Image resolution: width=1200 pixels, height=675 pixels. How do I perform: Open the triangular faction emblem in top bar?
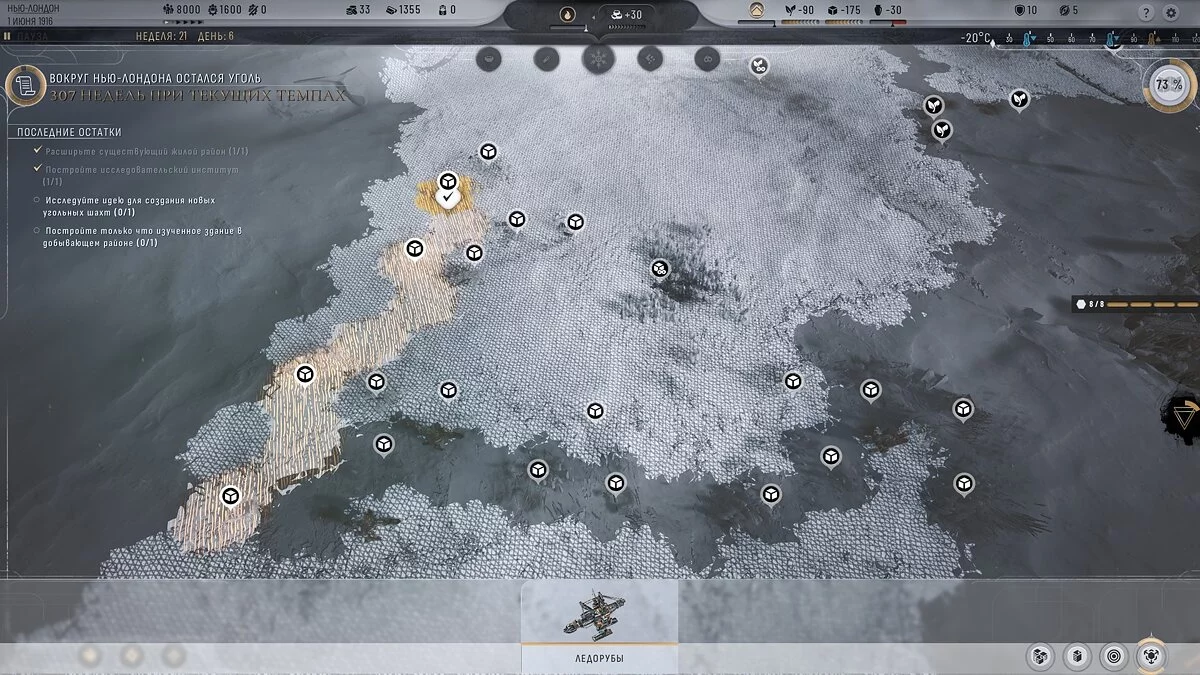pos(757,12)
